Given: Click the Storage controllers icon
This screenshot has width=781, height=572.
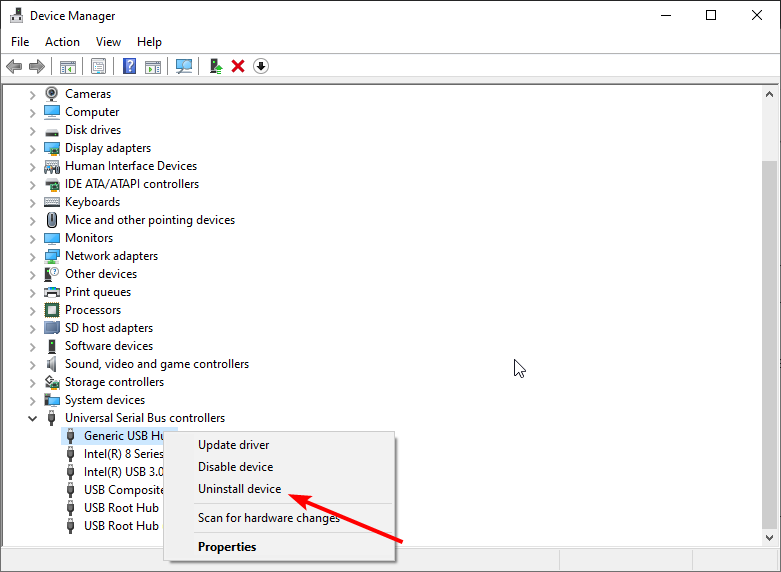Looking at the screenshot, I should 52,382.
